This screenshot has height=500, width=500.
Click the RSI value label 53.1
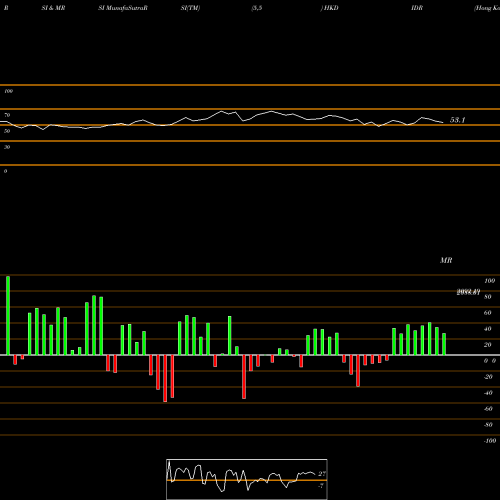tap(457, 120)
